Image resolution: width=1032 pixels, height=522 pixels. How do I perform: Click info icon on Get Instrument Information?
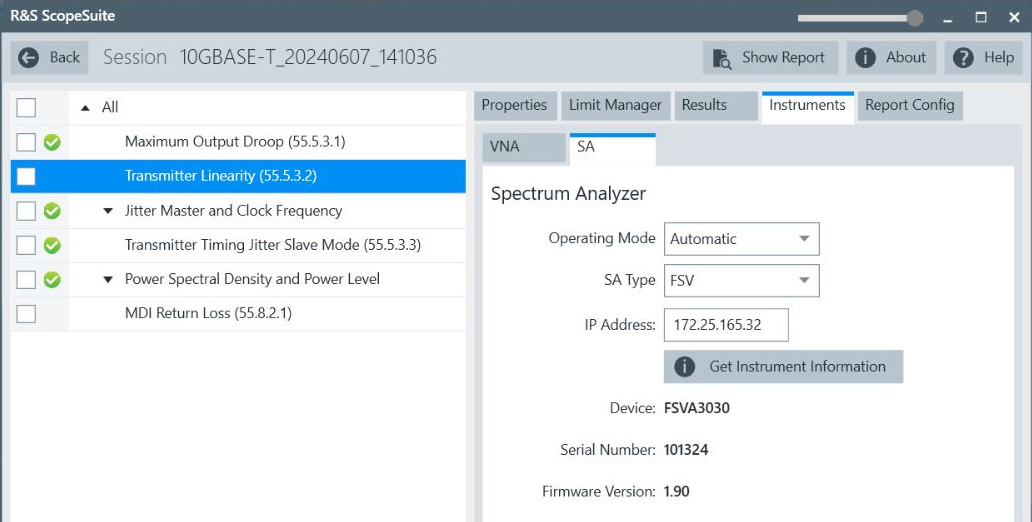point(684,367)
